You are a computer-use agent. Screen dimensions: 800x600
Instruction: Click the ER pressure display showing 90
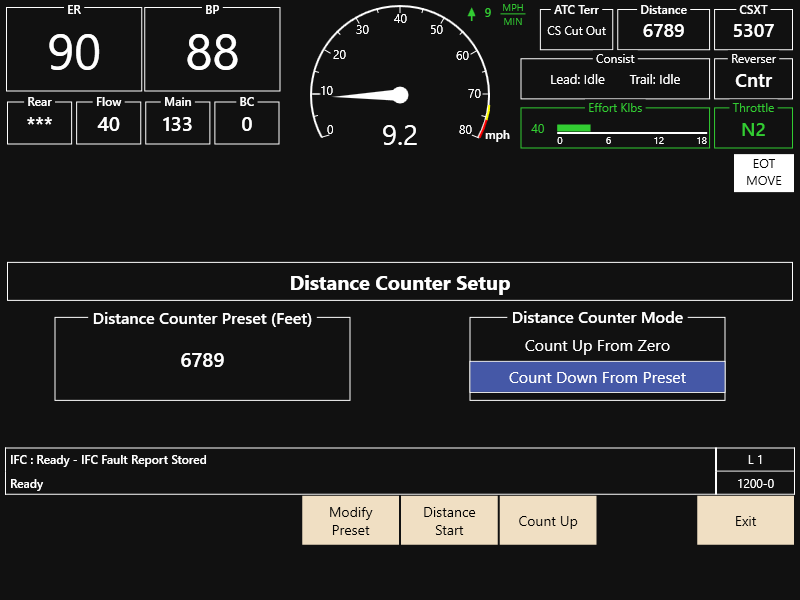click(75, 48)
